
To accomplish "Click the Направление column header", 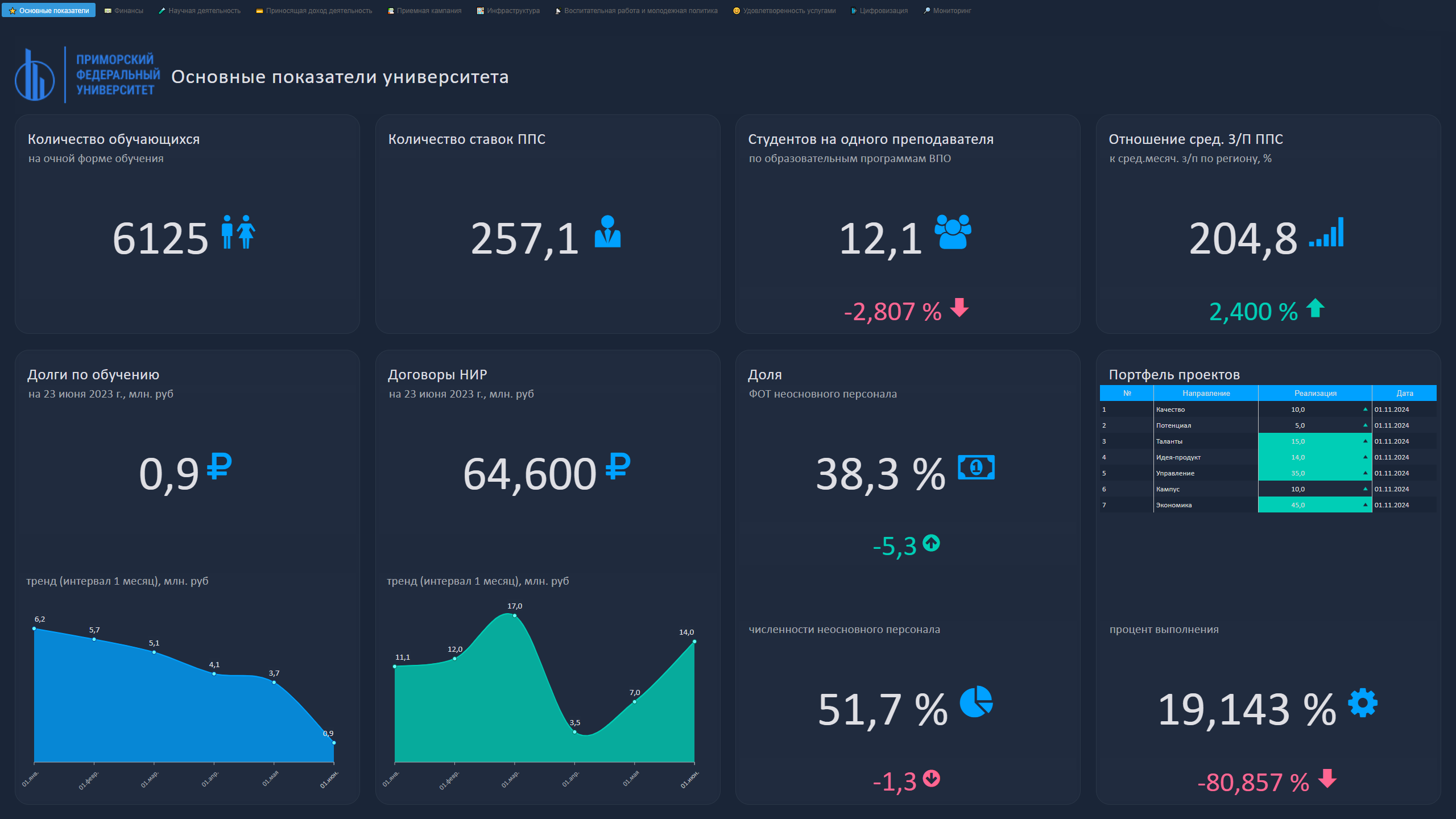I will coord(1206,393).
